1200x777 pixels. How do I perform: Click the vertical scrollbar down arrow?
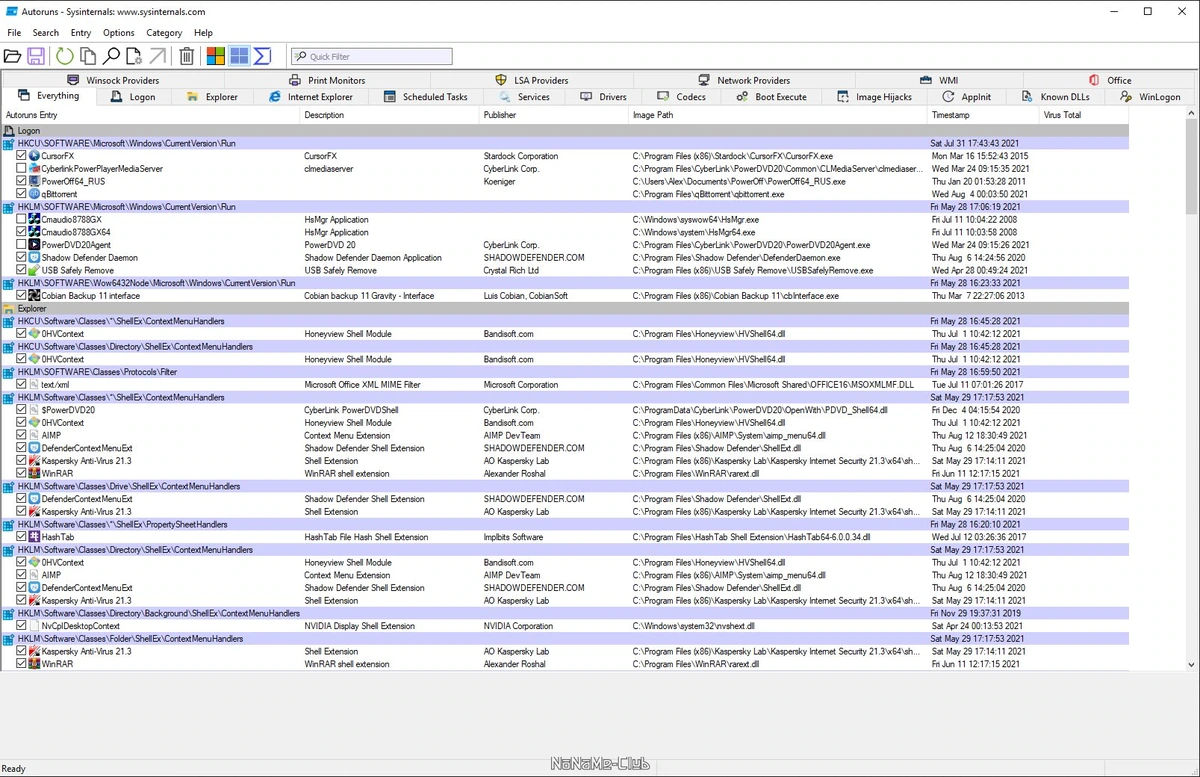1192,663
